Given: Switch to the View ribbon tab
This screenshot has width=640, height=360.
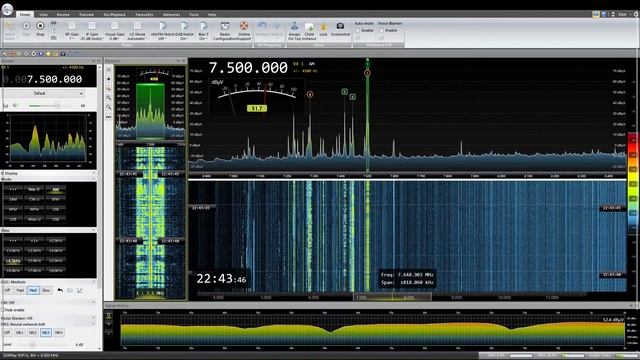Looking at the screenshot, I should 43,14.
